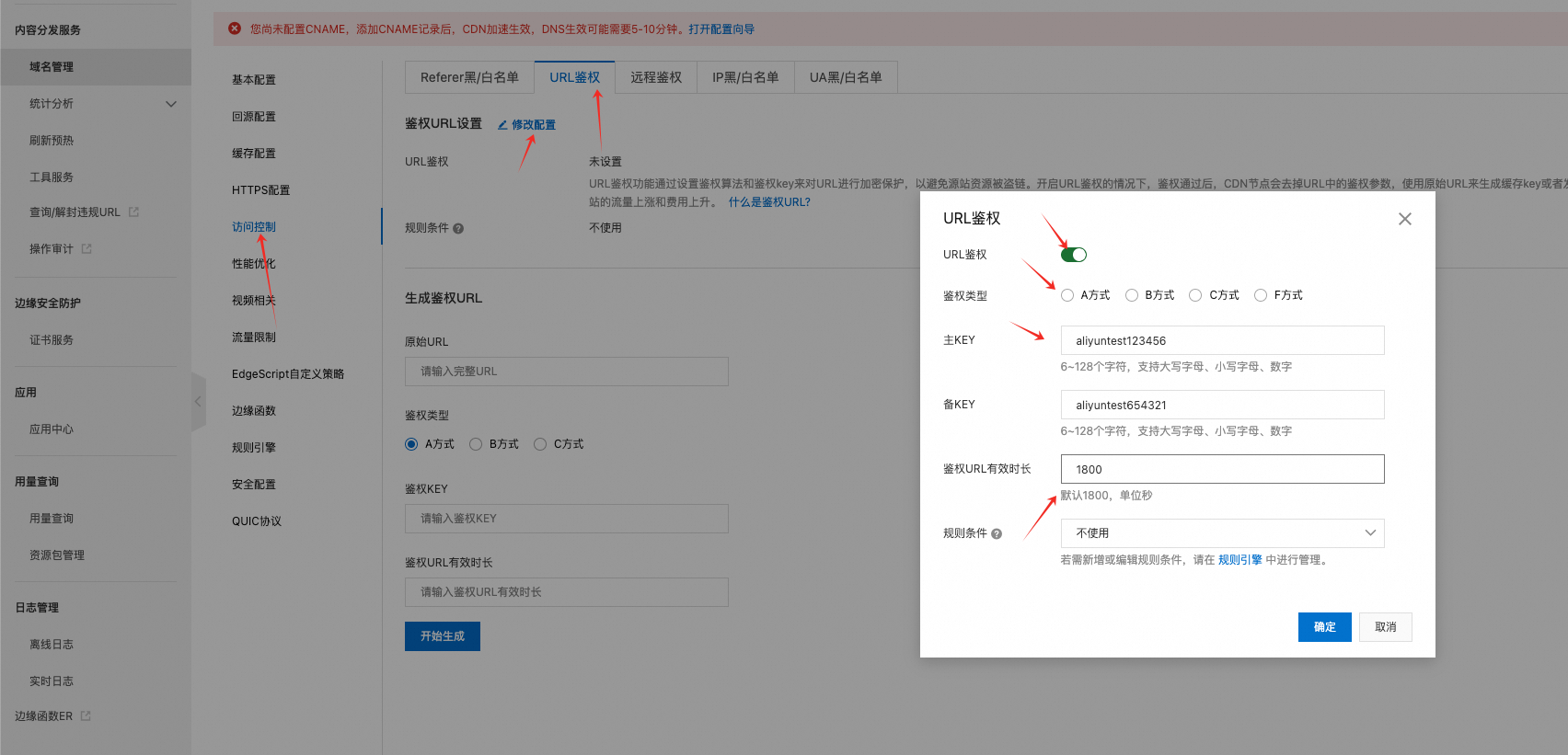Open HTTPS配置 in settings menu

pyautogui.click(x=260, y=190)
